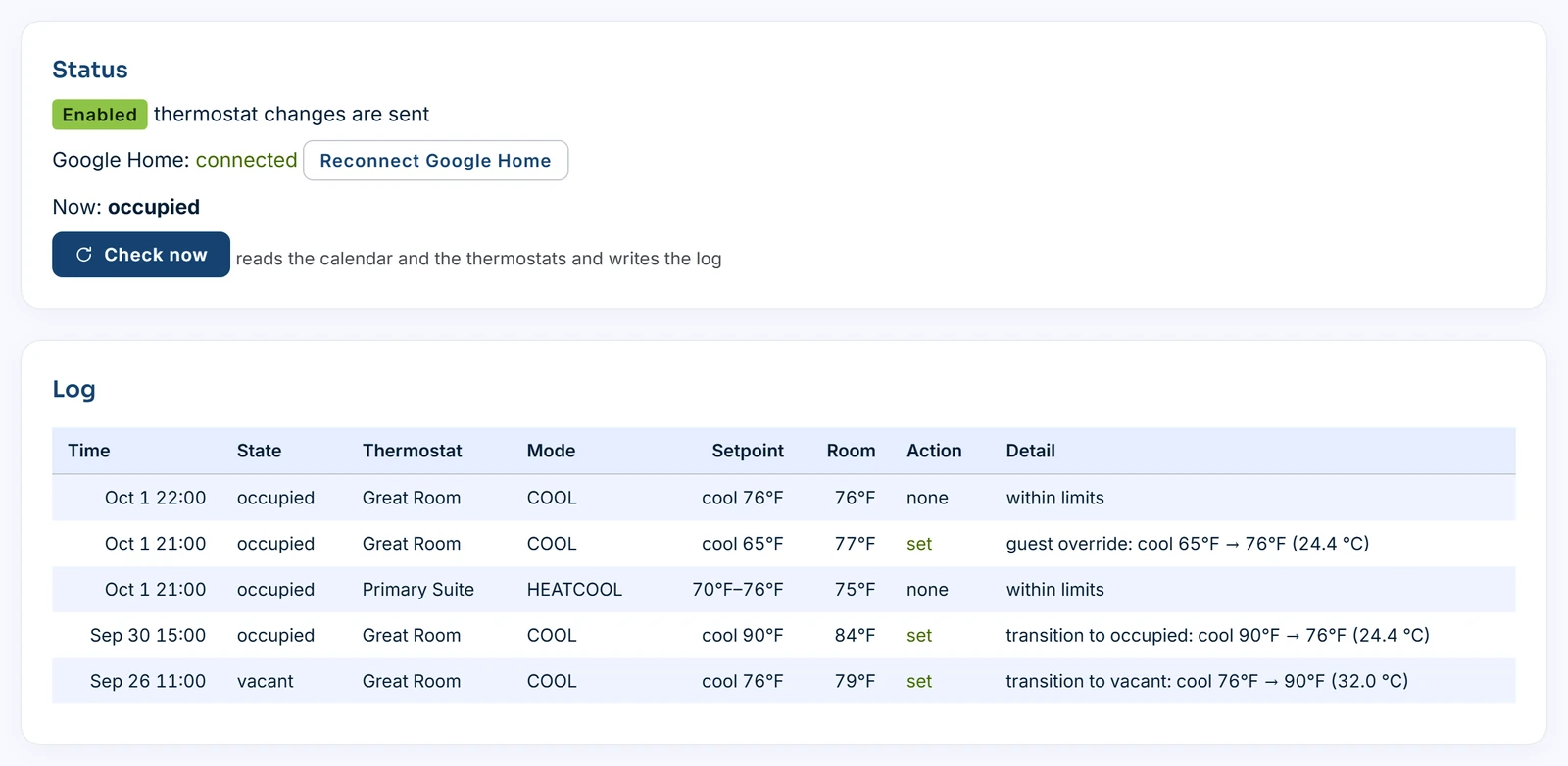Viewport: 1568px width, 766px height.
Task: Select the 'Oct 1 22:00' time cell
Action: click(155, 498)
